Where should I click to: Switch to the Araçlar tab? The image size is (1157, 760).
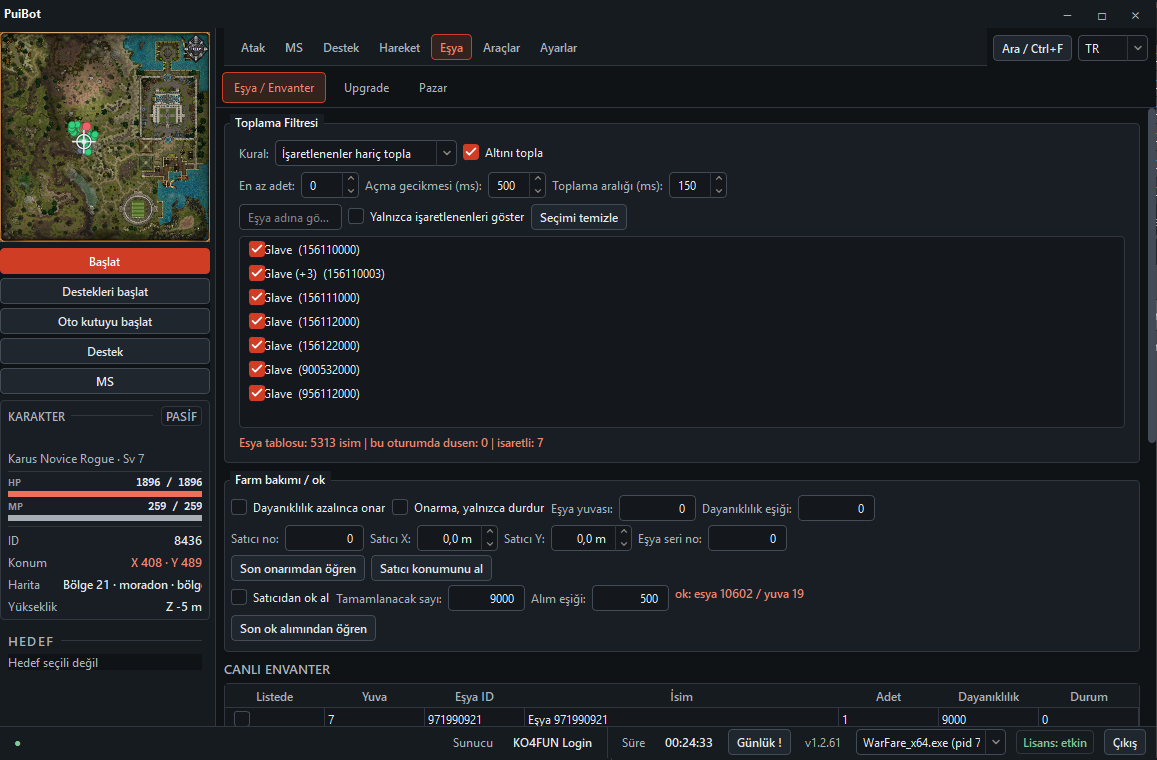(x=501, y=48)
